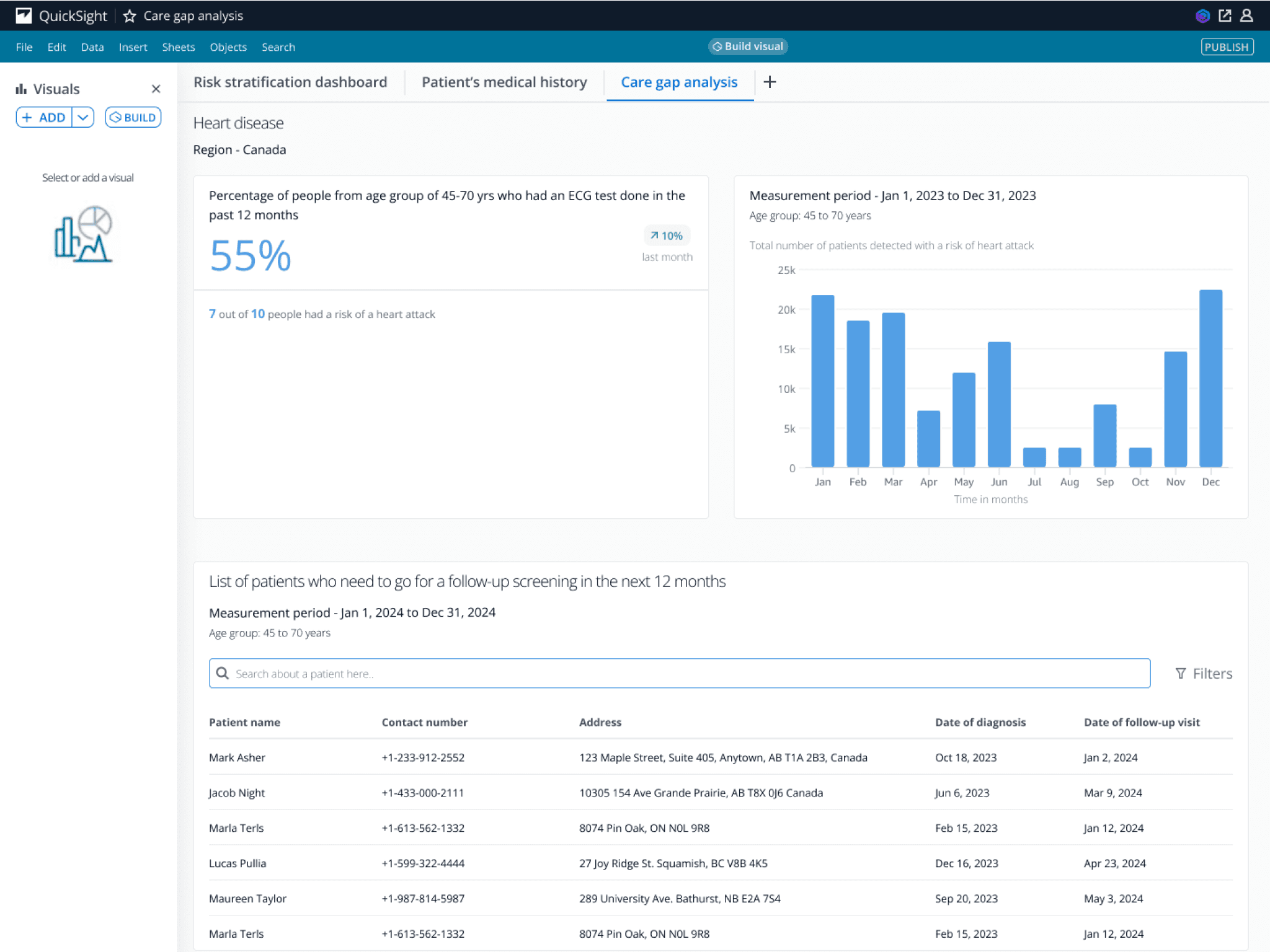Screen dimensions: 1270x952
Task: Click the share/export icon
Action: [1225, 16]
